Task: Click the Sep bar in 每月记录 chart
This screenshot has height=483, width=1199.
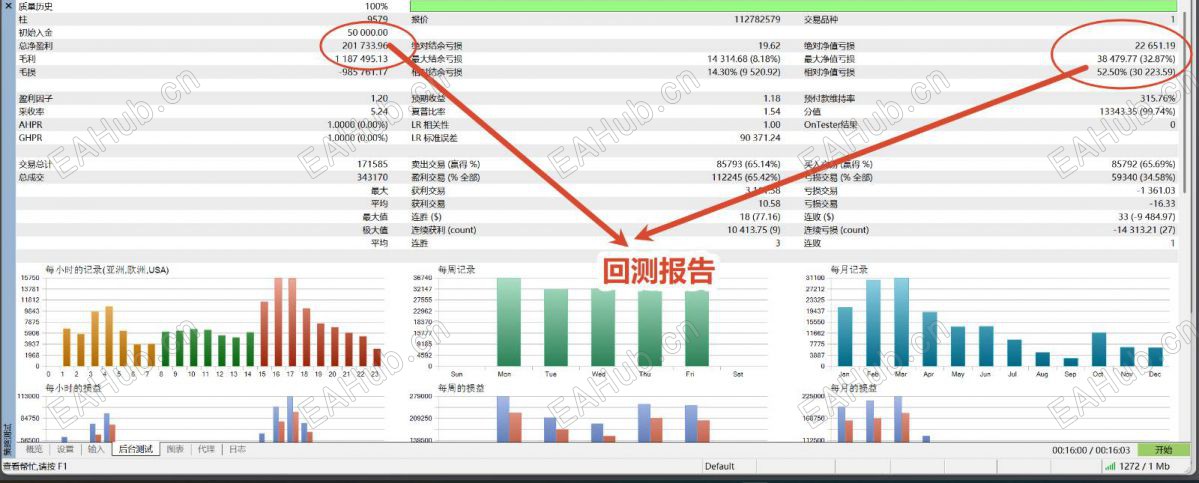Action: click(1071, 363)
